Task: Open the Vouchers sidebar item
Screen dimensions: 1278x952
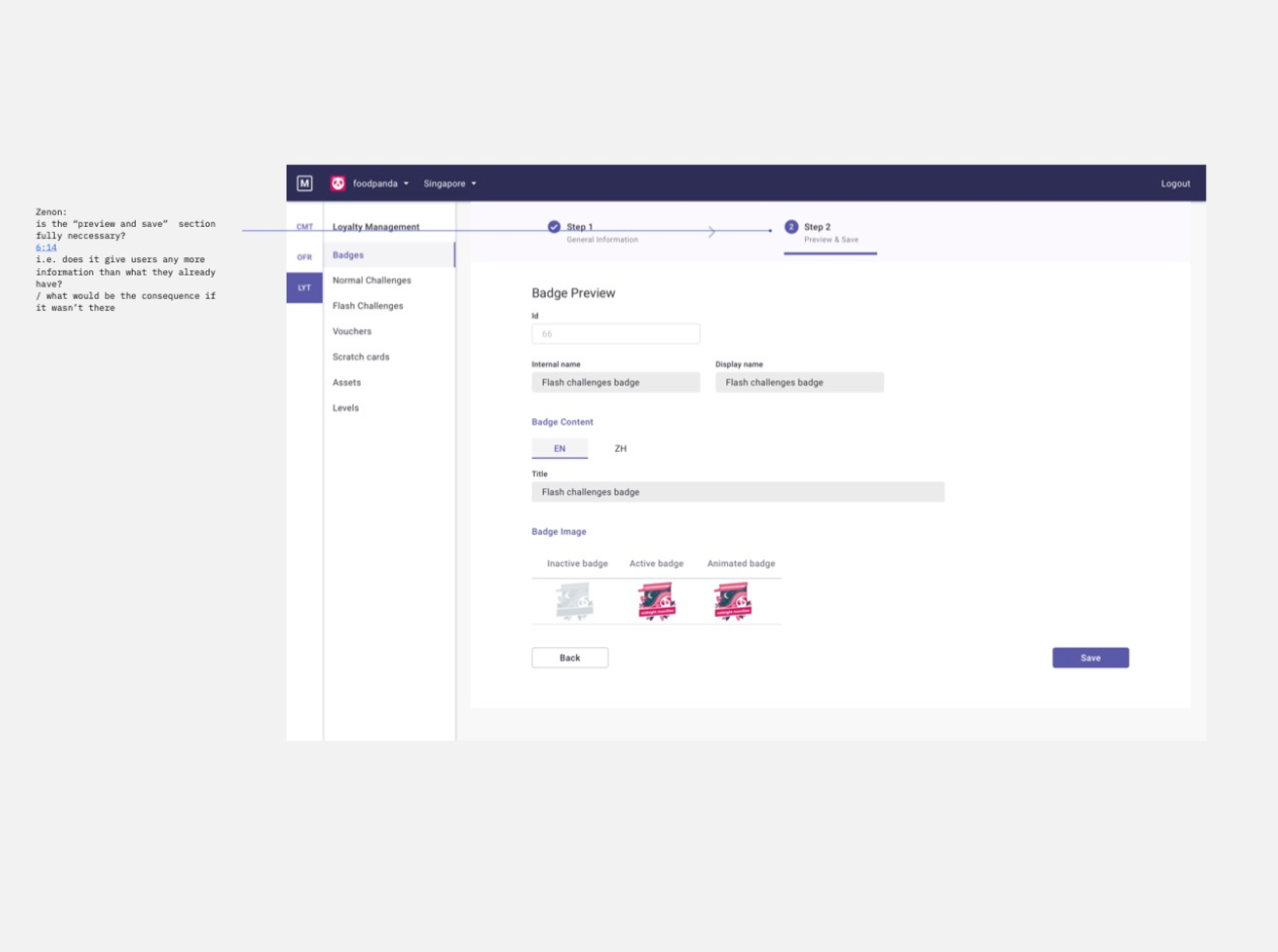Action: tap(352, 331)
